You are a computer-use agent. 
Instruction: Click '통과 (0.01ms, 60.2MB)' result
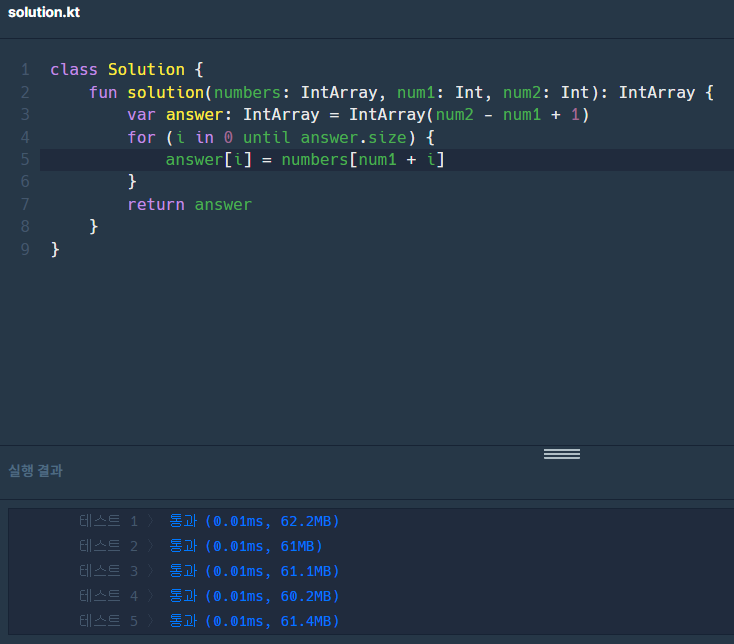click(254, 596)
